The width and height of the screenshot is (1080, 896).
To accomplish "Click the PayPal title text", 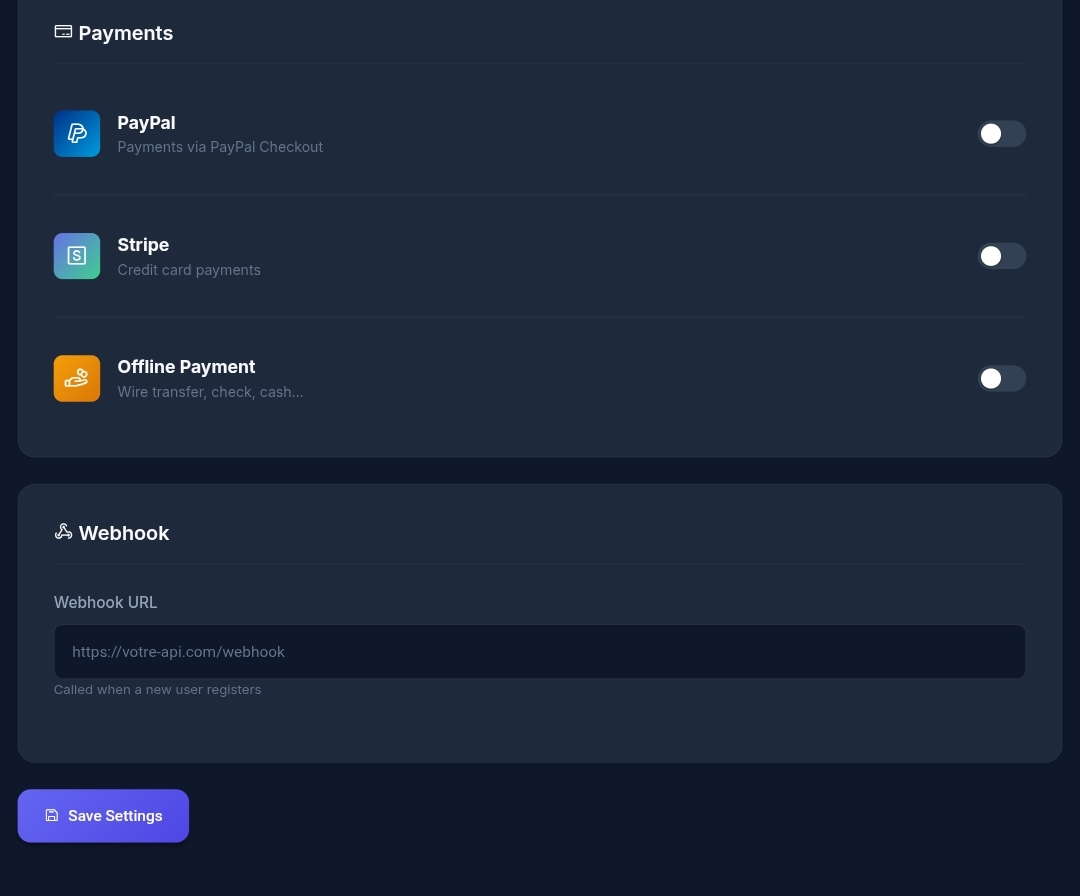I will tap(147, 123).
